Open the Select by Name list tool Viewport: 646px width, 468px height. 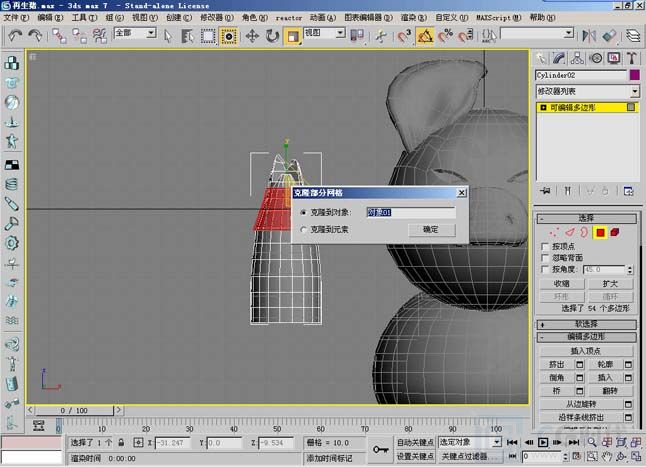coord(187,36)
